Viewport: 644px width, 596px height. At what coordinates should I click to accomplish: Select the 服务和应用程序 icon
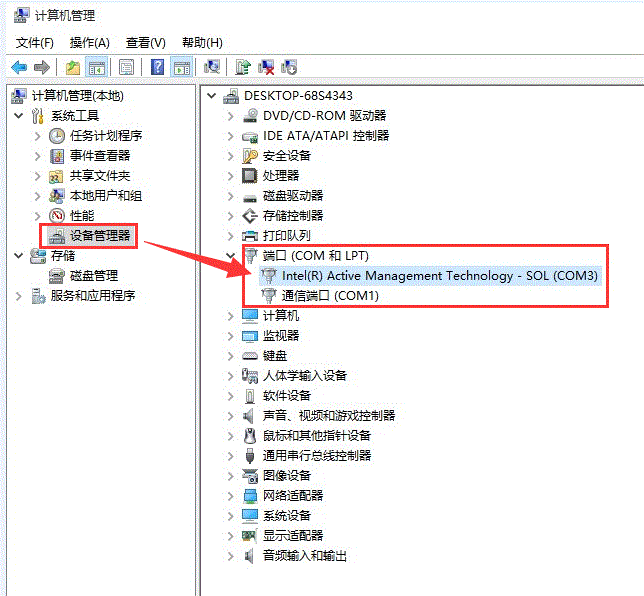38,296
